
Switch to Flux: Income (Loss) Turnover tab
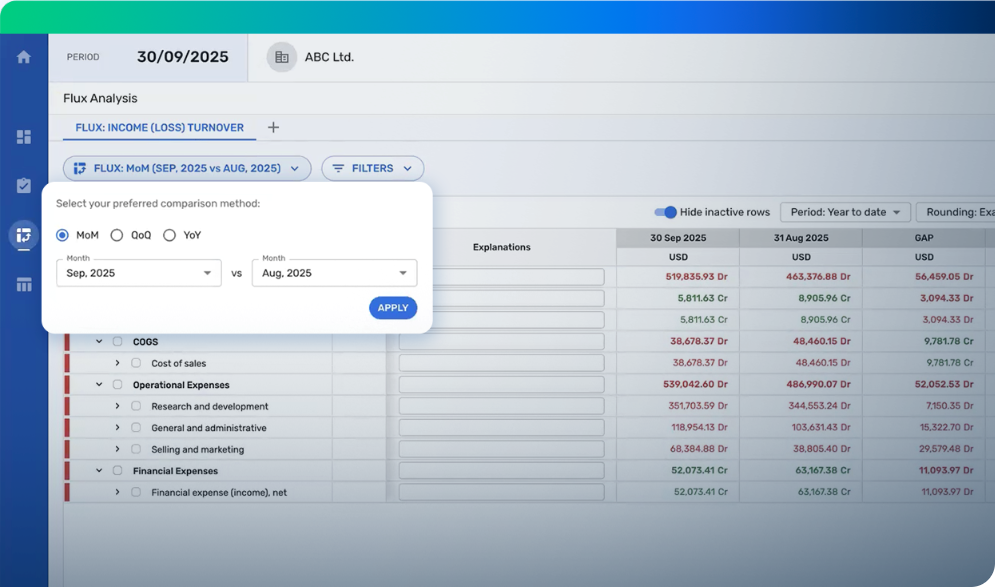point(160,128)
